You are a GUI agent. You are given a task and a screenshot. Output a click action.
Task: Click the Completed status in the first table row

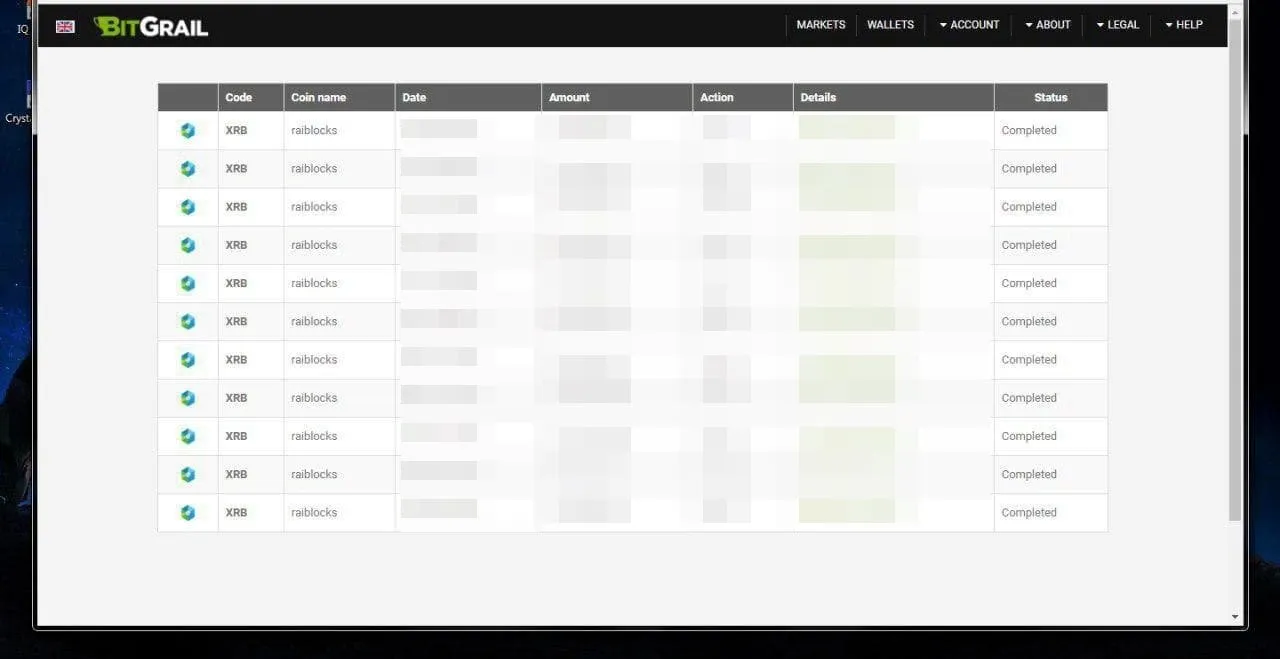1029,130
